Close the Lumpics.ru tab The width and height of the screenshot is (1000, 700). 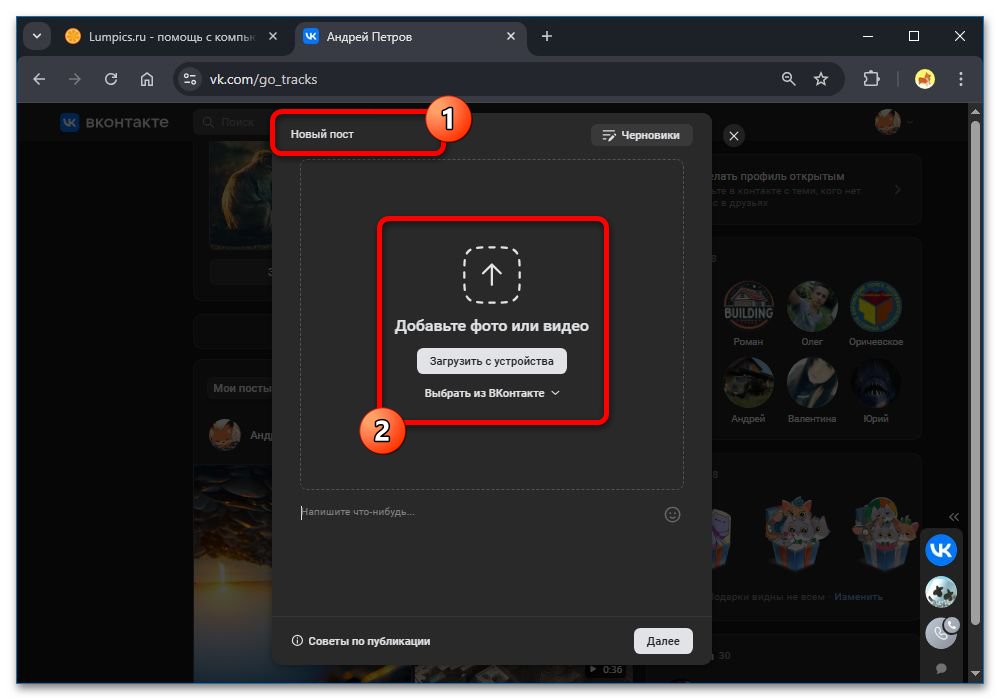point(273,36)
